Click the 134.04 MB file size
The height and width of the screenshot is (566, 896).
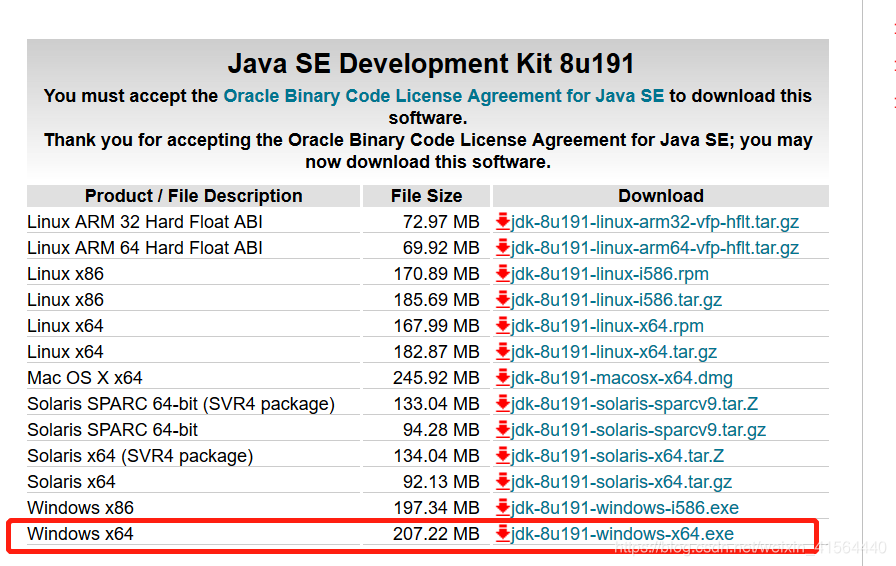point(436,456)
